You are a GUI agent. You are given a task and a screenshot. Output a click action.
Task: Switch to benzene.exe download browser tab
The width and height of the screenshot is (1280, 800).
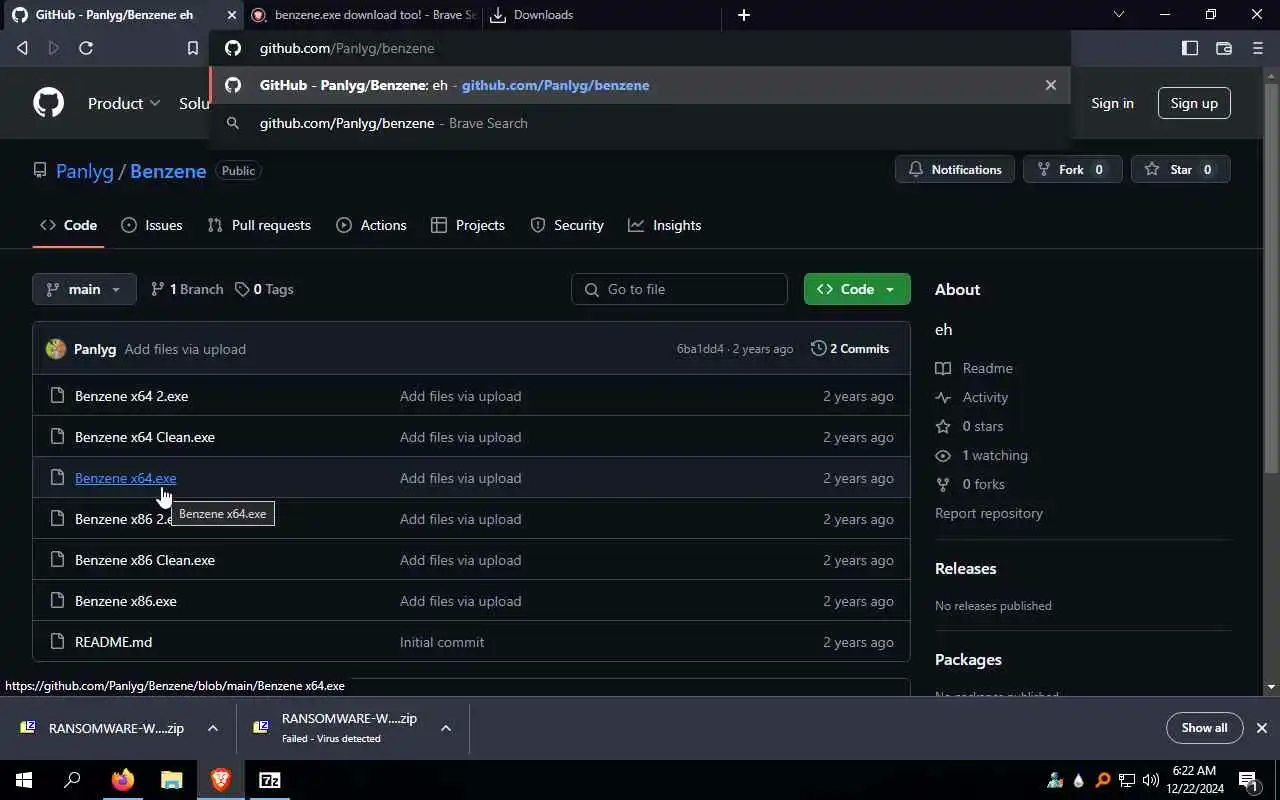coord(364,15)
